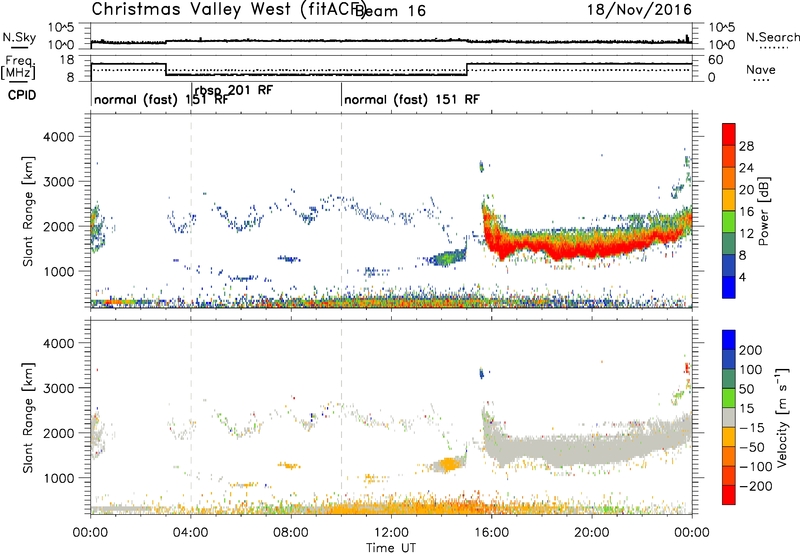Click the '12:00' time axis tick label

click(x=391, y=533)
